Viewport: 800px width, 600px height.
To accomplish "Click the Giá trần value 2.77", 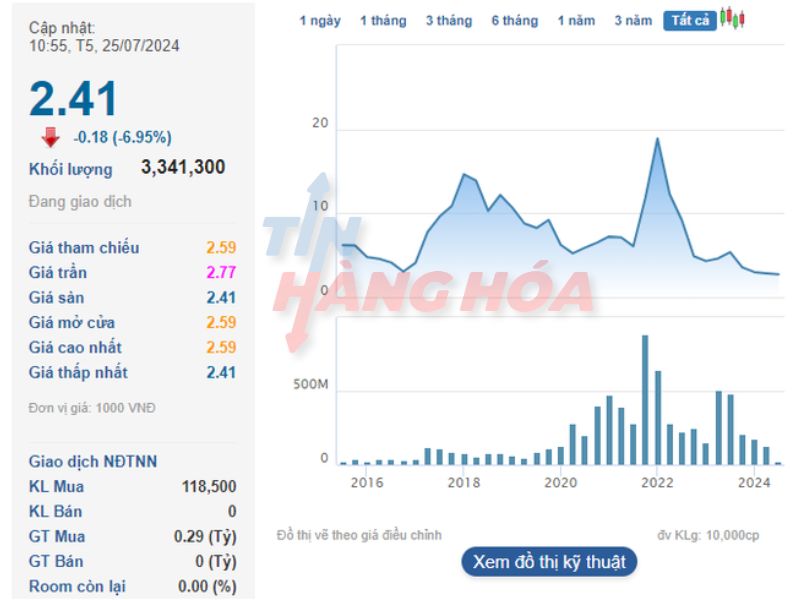I will tap(221, 273).
